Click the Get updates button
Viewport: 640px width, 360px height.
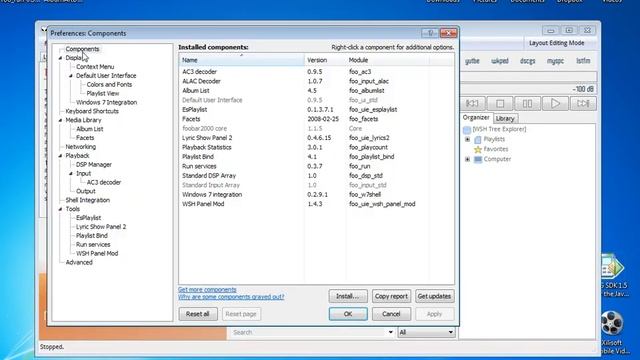pyautogui.click(x=434, y=296)
